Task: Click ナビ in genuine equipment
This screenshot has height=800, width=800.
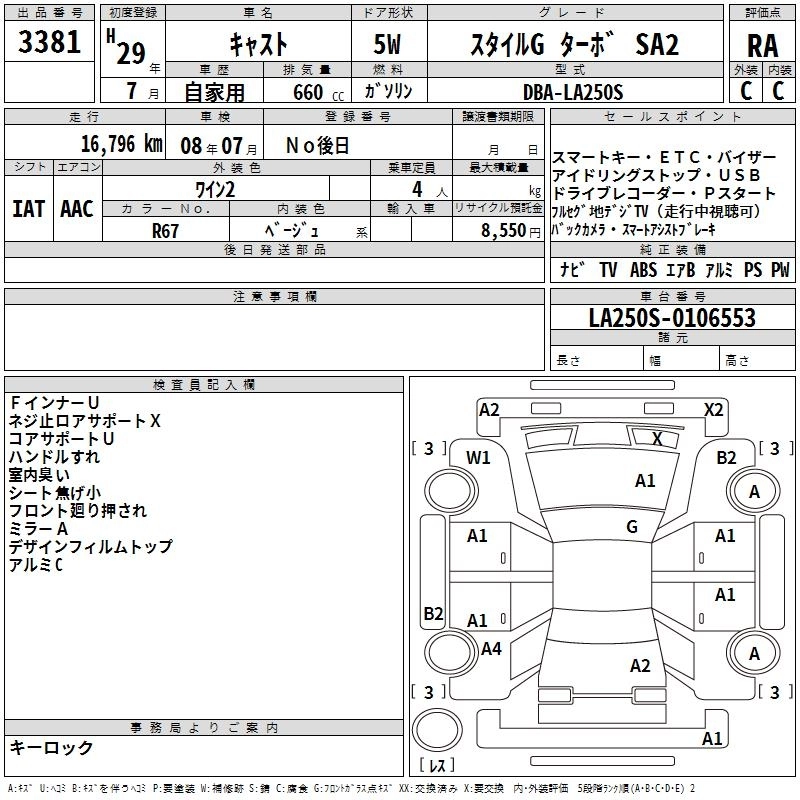Action: tap(572, 269)
